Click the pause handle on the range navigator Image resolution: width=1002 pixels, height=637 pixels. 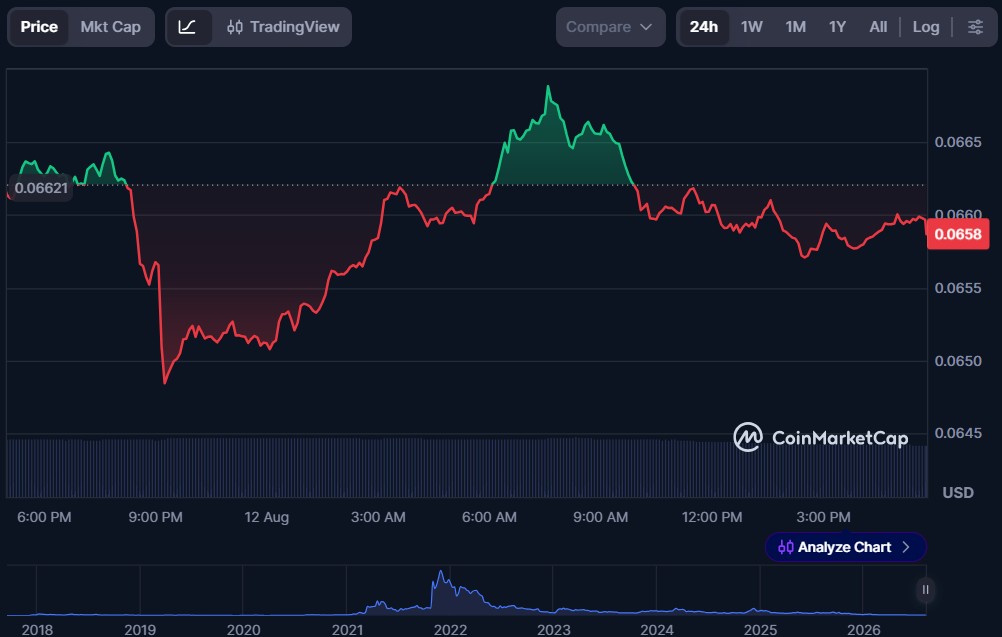tap(925, 590)
